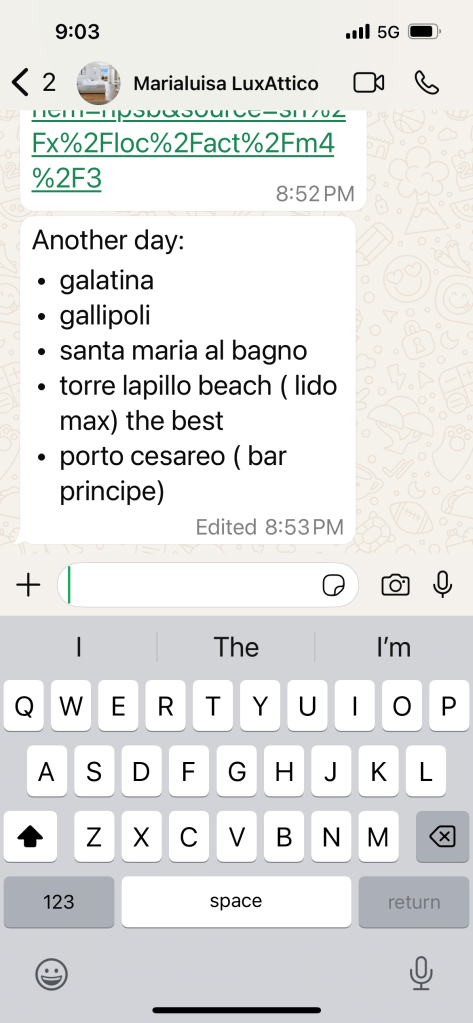This screenshot has height=1023, width=473.
Task: Tap Marialuisa's profile picture
Action: [x=99, y=83]
